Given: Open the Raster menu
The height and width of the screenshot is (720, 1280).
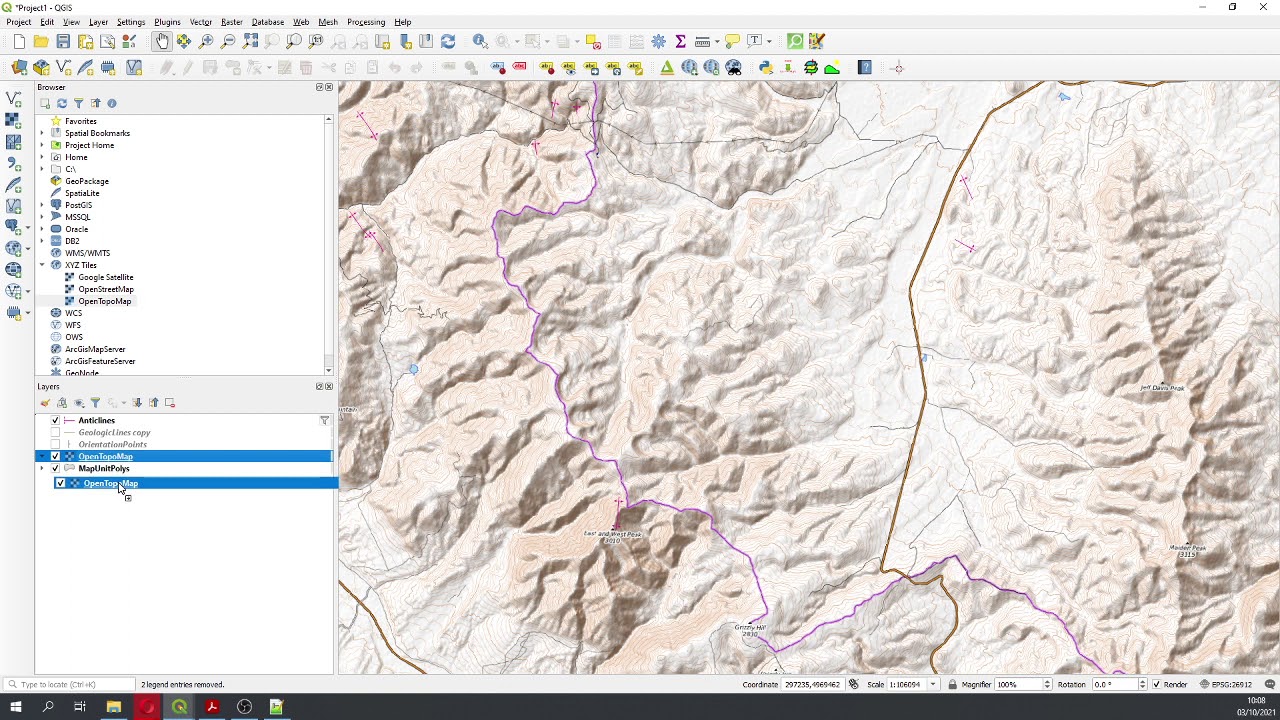Looking at the screenshot, I should [232, 22].
